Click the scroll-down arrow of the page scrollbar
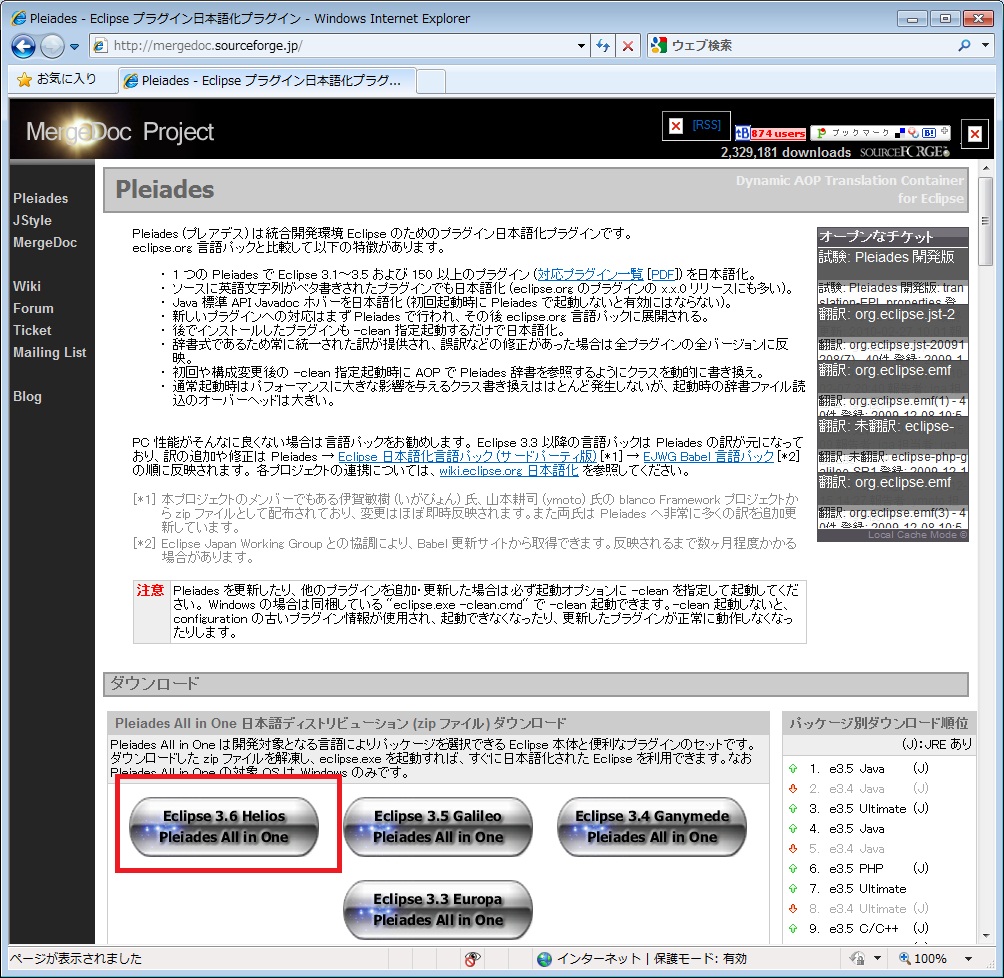1004x978 pixels. pyautogui.click(x=985, y=936)
